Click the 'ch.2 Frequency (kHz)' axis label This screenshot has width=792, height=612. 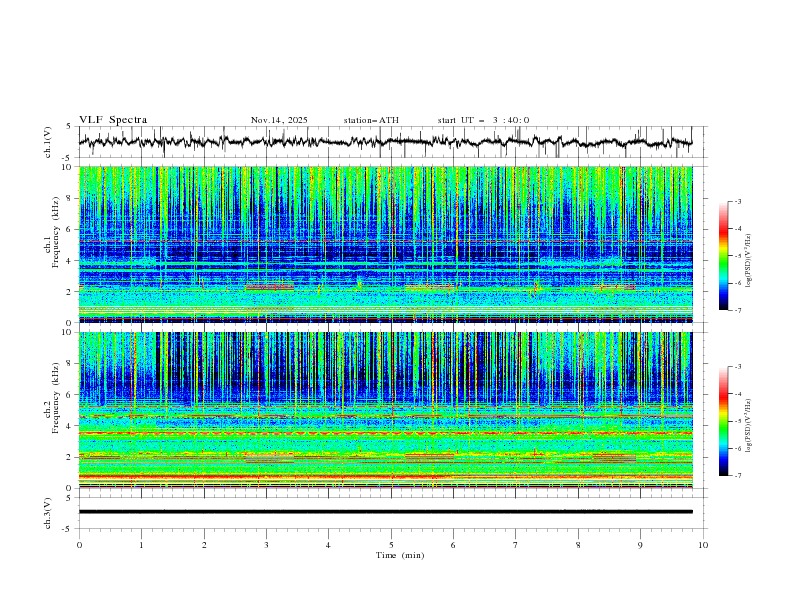click(x=52, y=398)
